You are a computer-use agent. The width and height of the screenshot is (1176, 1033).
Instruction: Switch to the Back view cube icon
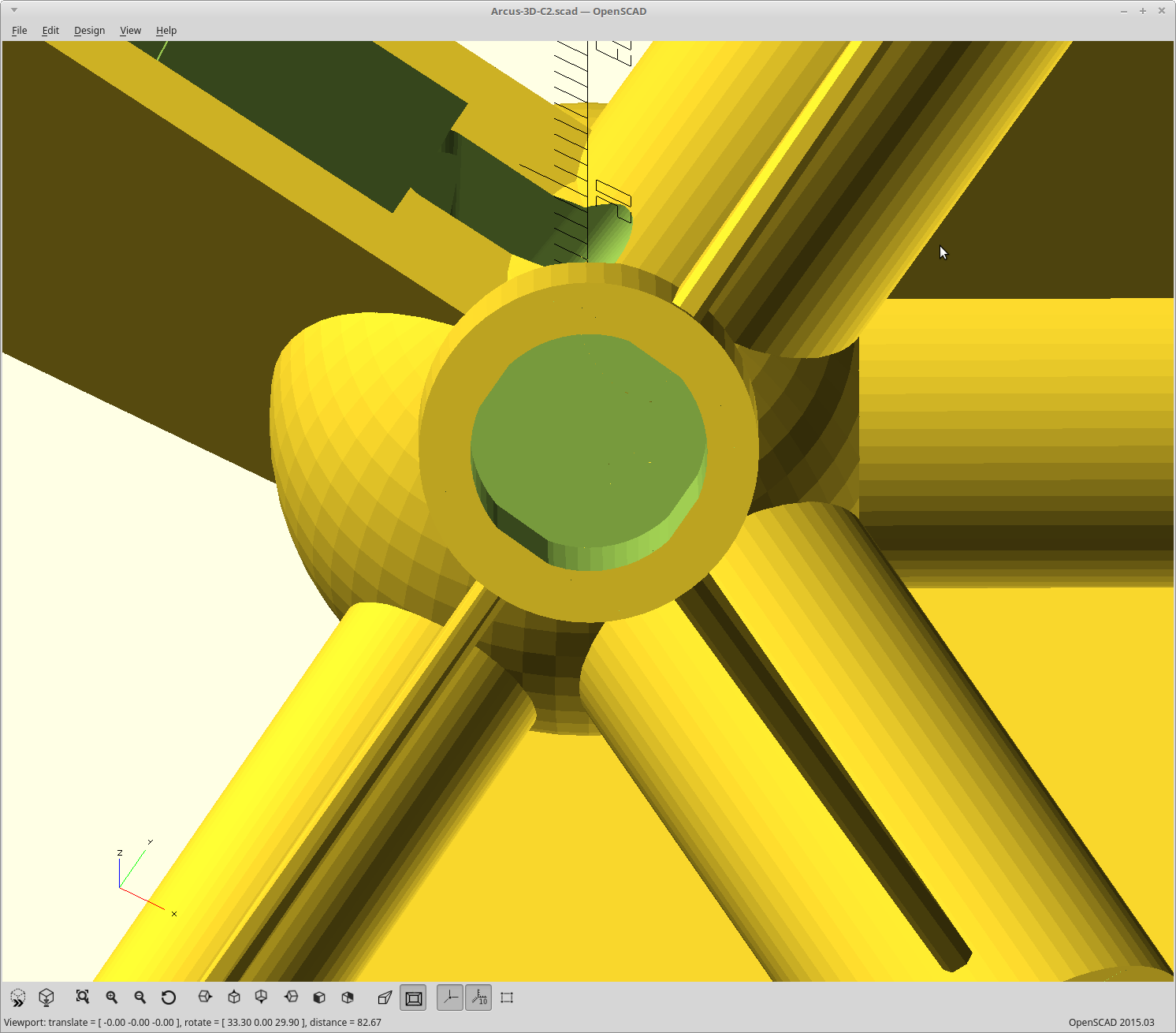point(348,997)
